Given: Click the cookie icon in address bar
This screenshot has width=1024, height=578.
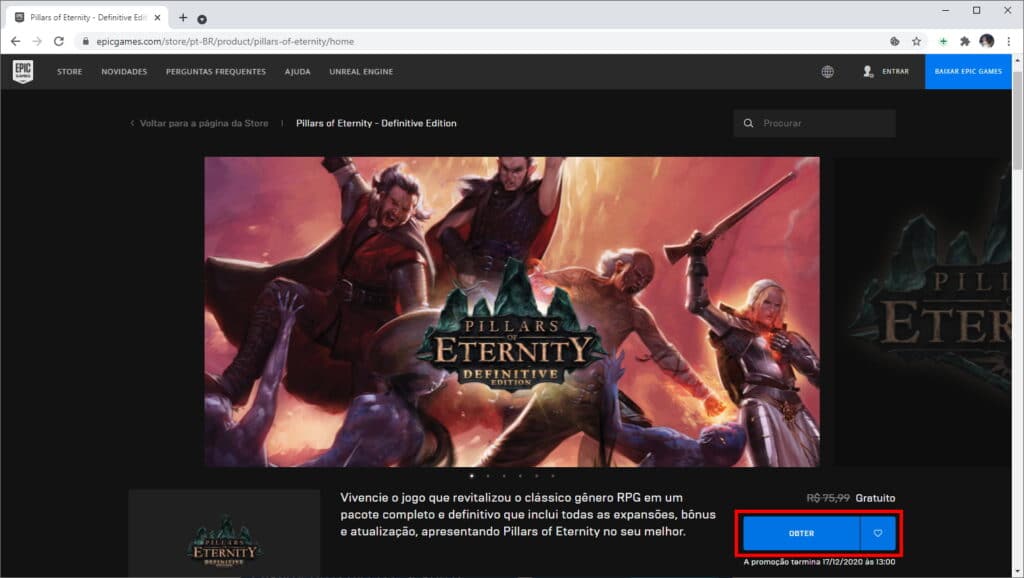Looking at the screenshot, I should point(895,41).
